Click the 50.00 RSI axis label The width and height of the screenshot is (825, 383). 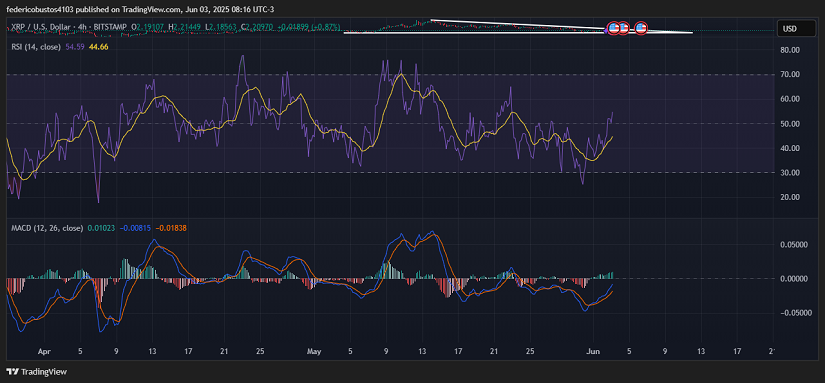(791, 124)
